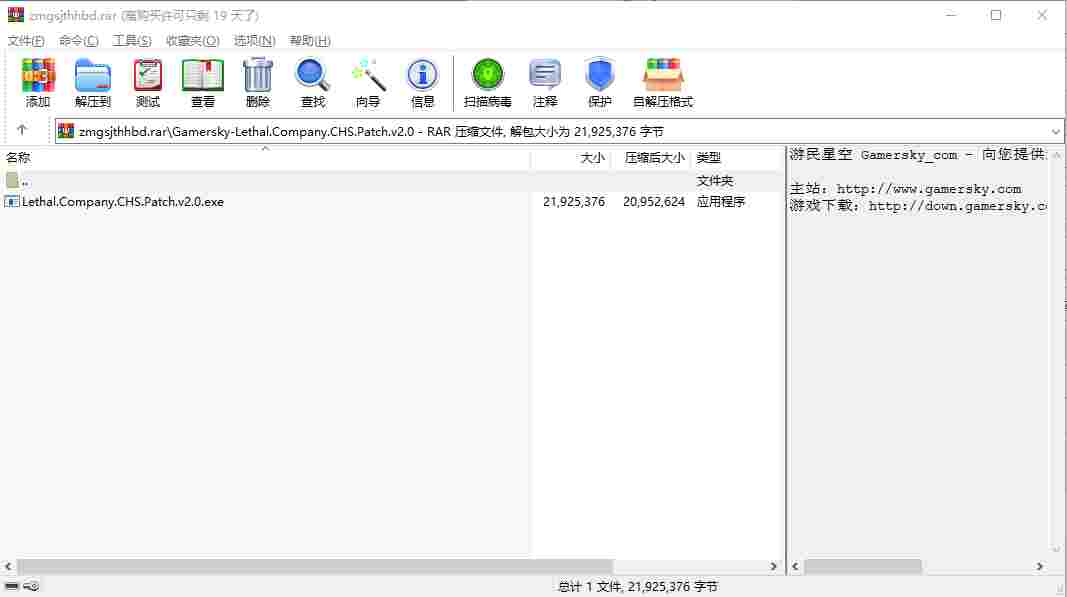Screen dimensions: 1067x597
Task: Click the RAR archive icon in the address bar
Action: point(66,131)
